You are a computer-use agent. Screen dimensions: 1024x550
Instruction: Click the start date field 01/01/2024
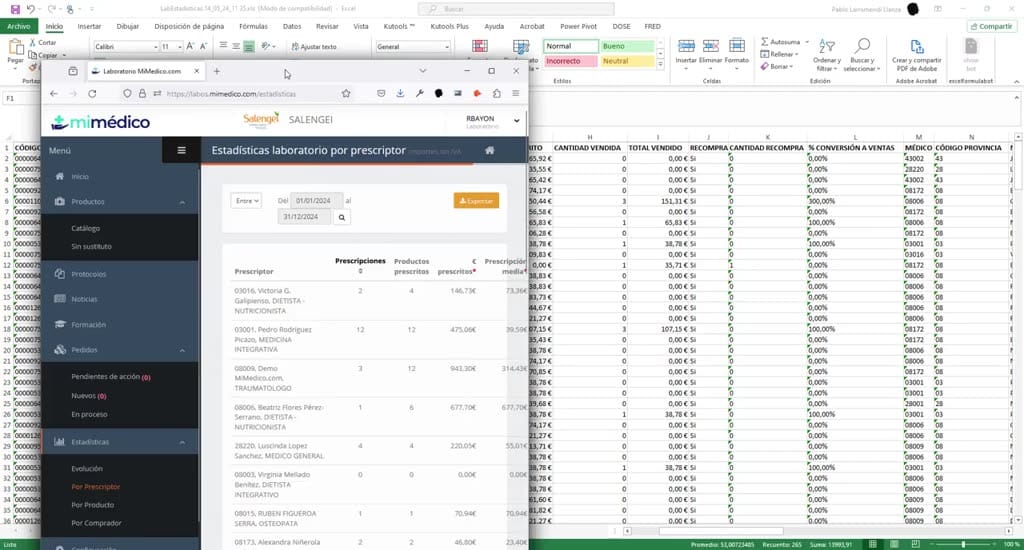[316, 201]
